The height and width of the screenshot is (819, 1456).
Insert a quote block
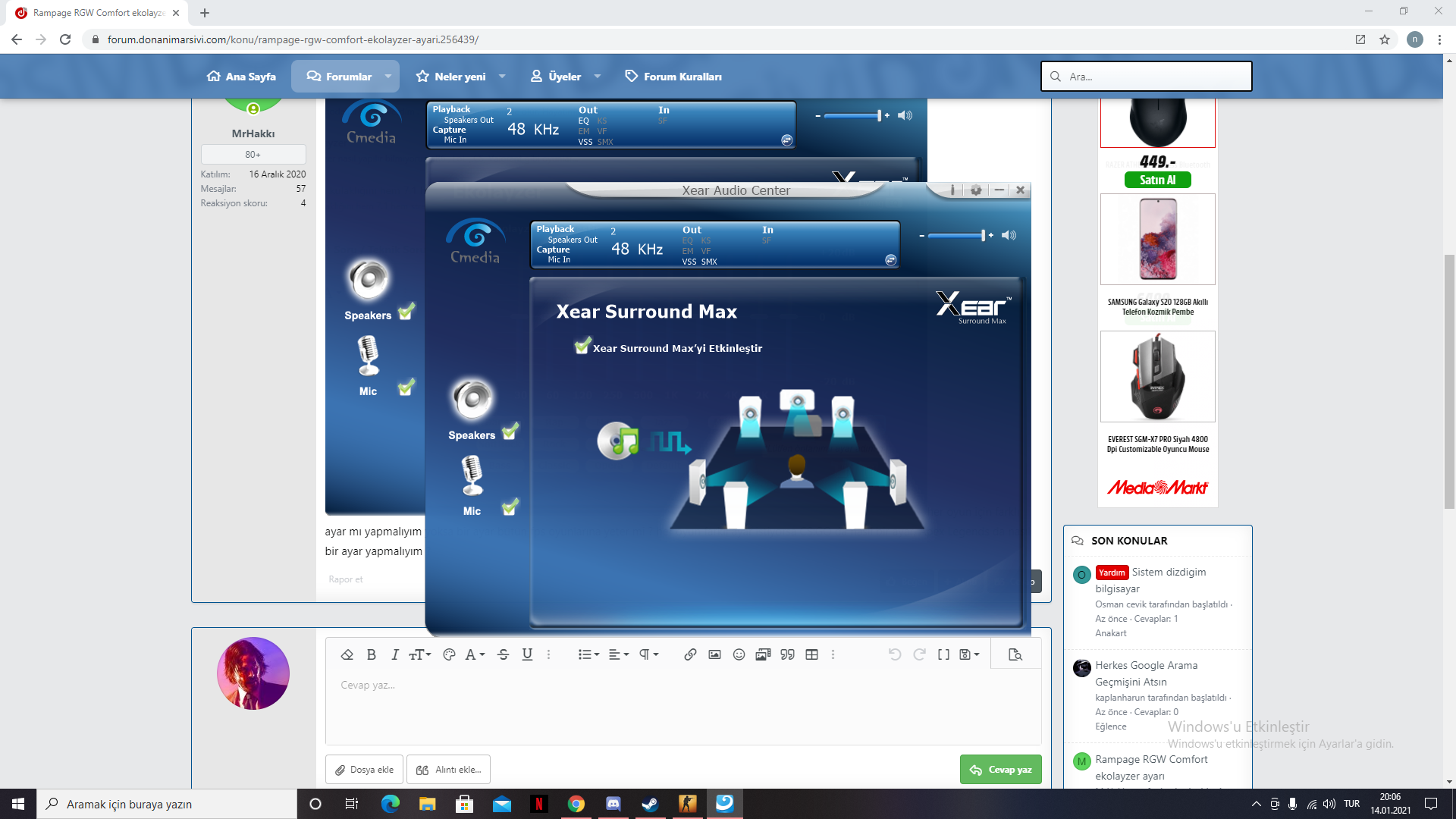point(788,654)
